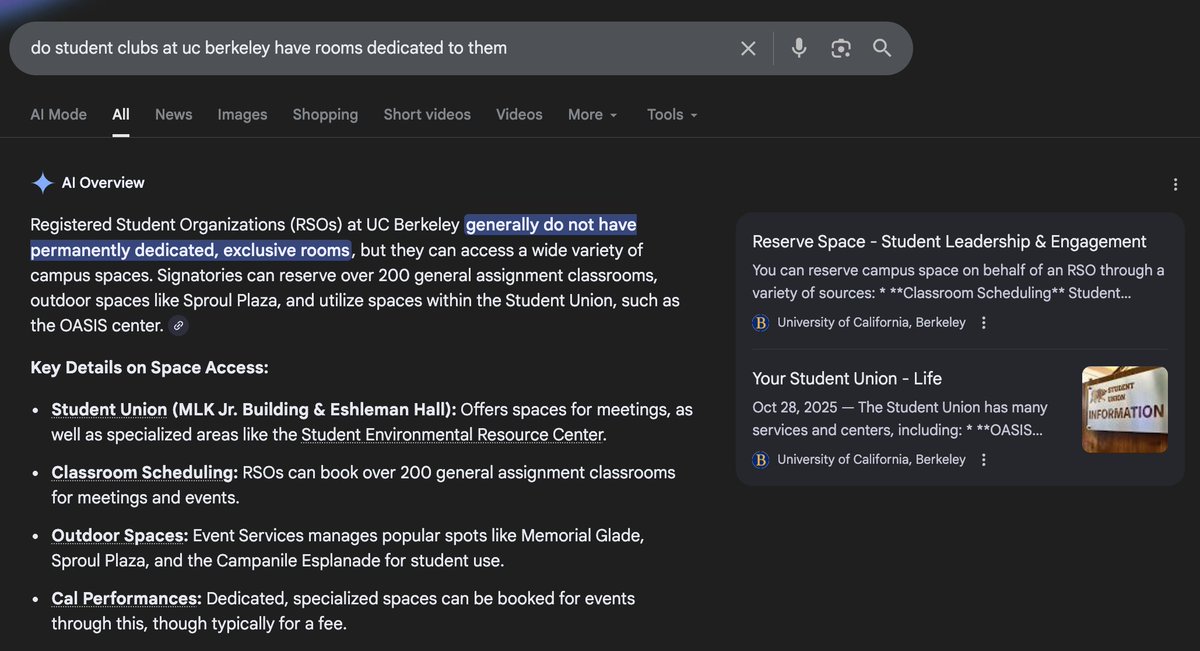The height and width of the screenshot is (651, 1200).
Task: Submit search with the magnifying glass icon
Action: coord(882,48)
